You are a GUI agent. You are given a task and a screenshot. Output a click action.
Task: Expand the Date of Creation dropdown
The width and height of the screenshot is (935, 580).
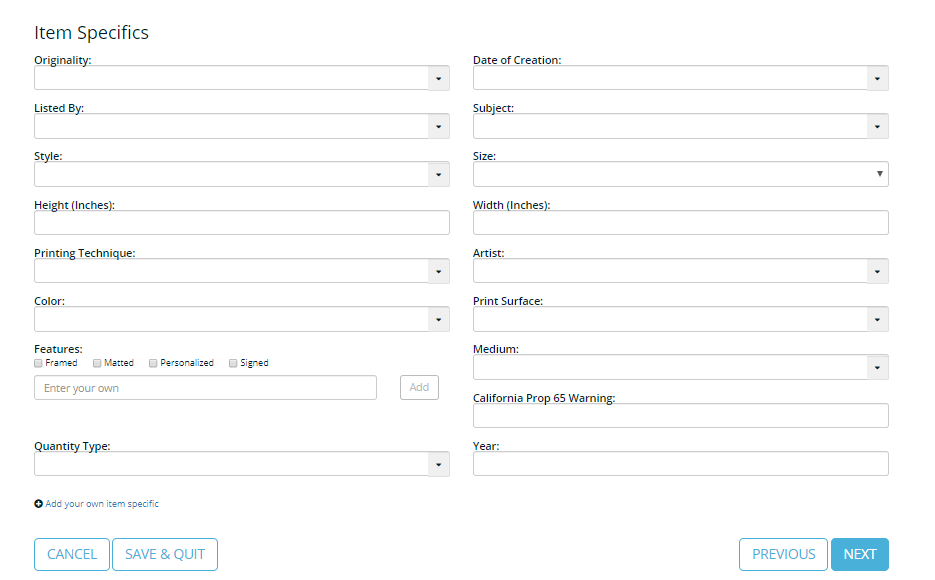point(877,79)
